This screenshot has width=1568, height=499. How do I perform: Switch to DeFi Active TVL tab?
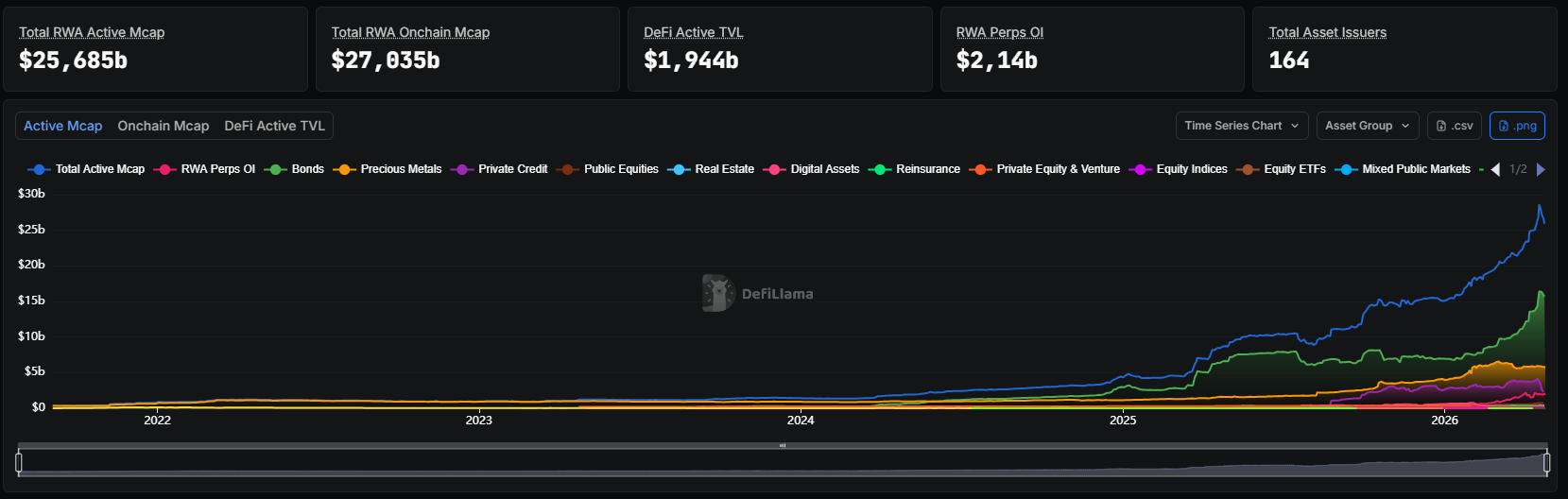pos(274,126)
